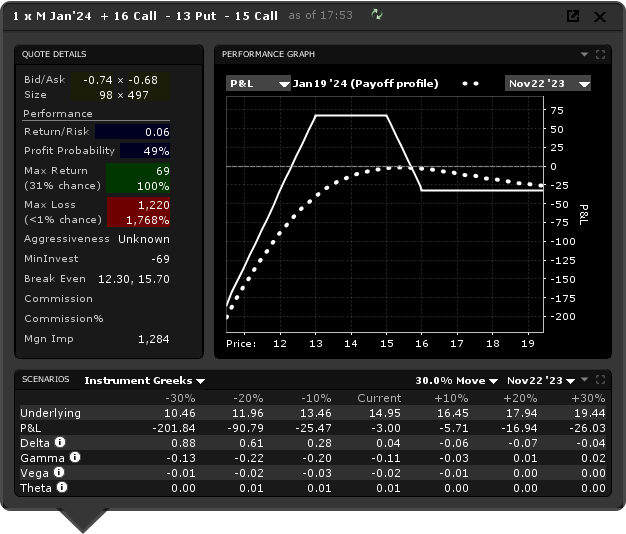This screenshot has width=626, height=534.
Task: Open the P&L graph type dropdown
Action: coord(257,84)
